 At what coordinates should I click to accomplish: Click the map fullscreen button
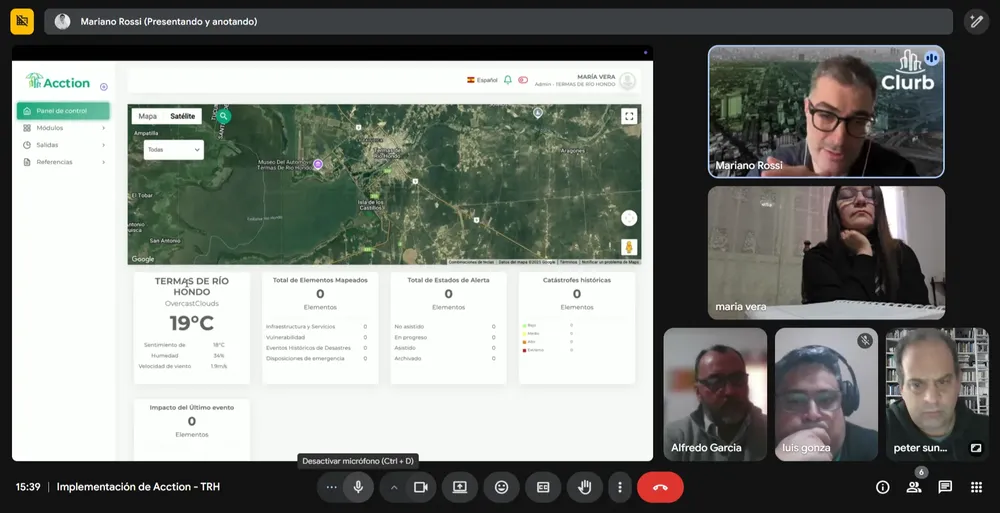629,116
